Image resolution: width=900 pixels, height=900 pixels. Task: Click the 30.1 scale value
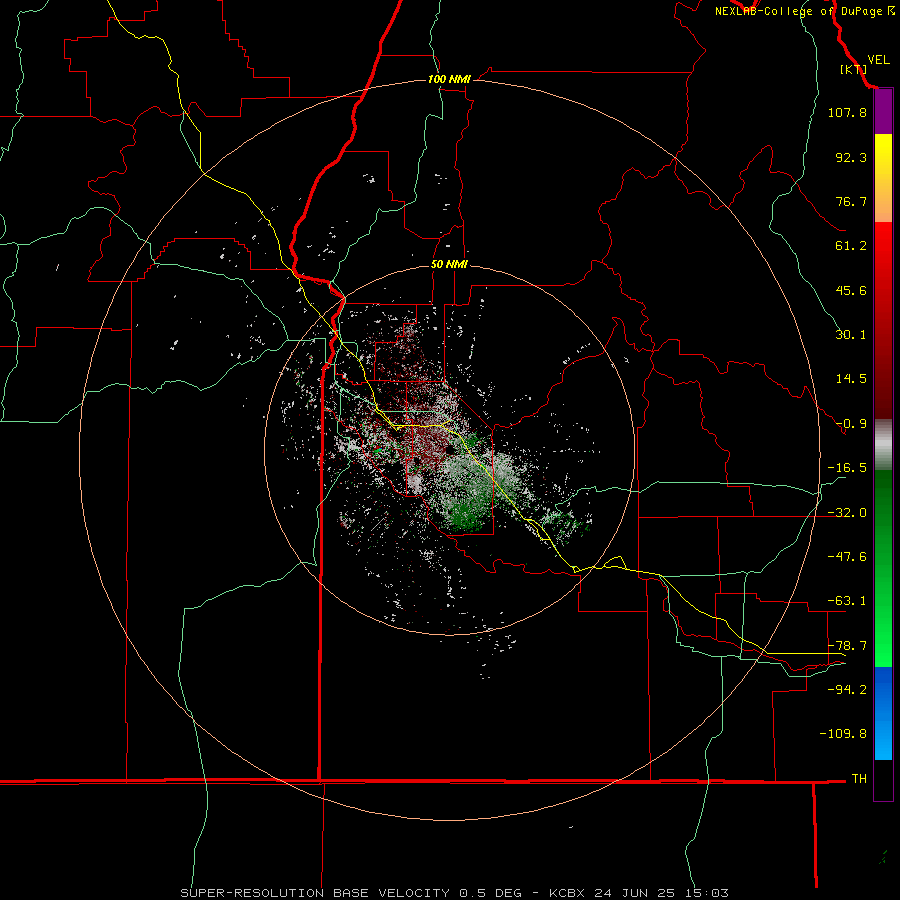point(851,335)
